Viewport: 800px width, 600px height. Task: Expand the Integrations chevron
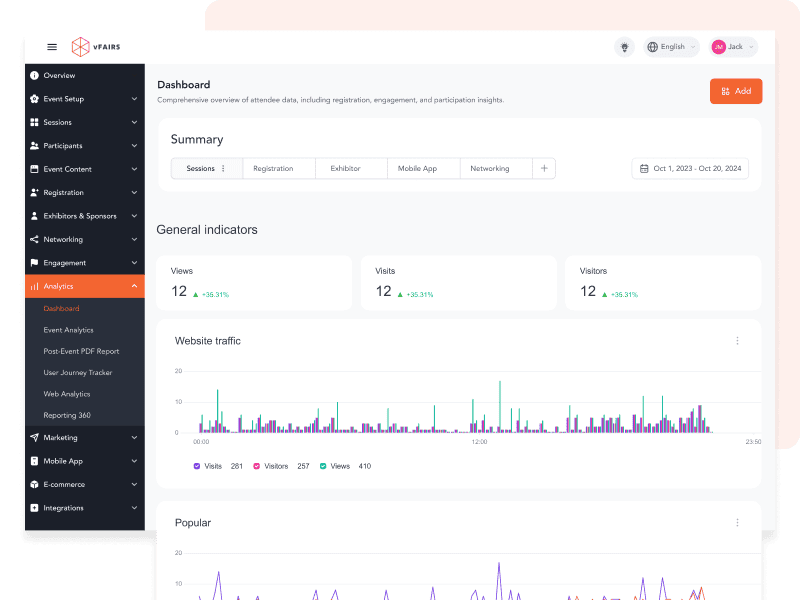click(x=134, y=508)
